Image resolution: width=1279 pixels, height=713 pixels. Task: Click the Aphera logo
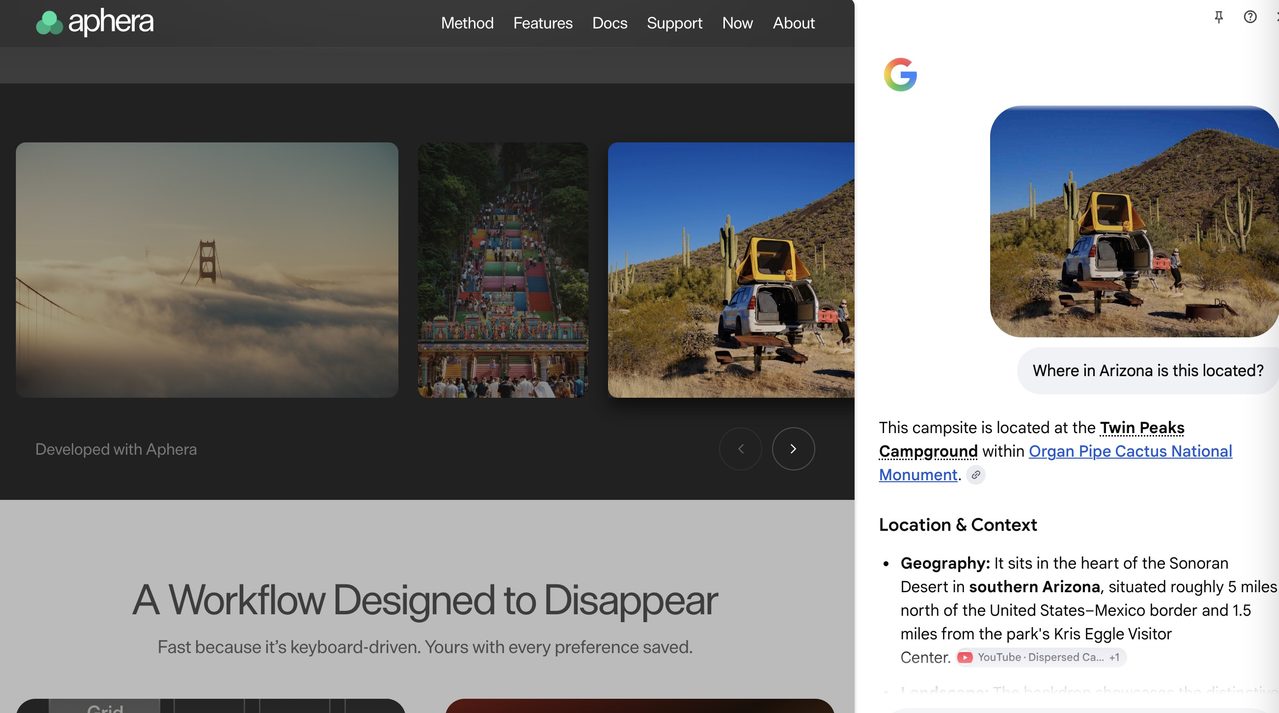click(x=95, y=22)
